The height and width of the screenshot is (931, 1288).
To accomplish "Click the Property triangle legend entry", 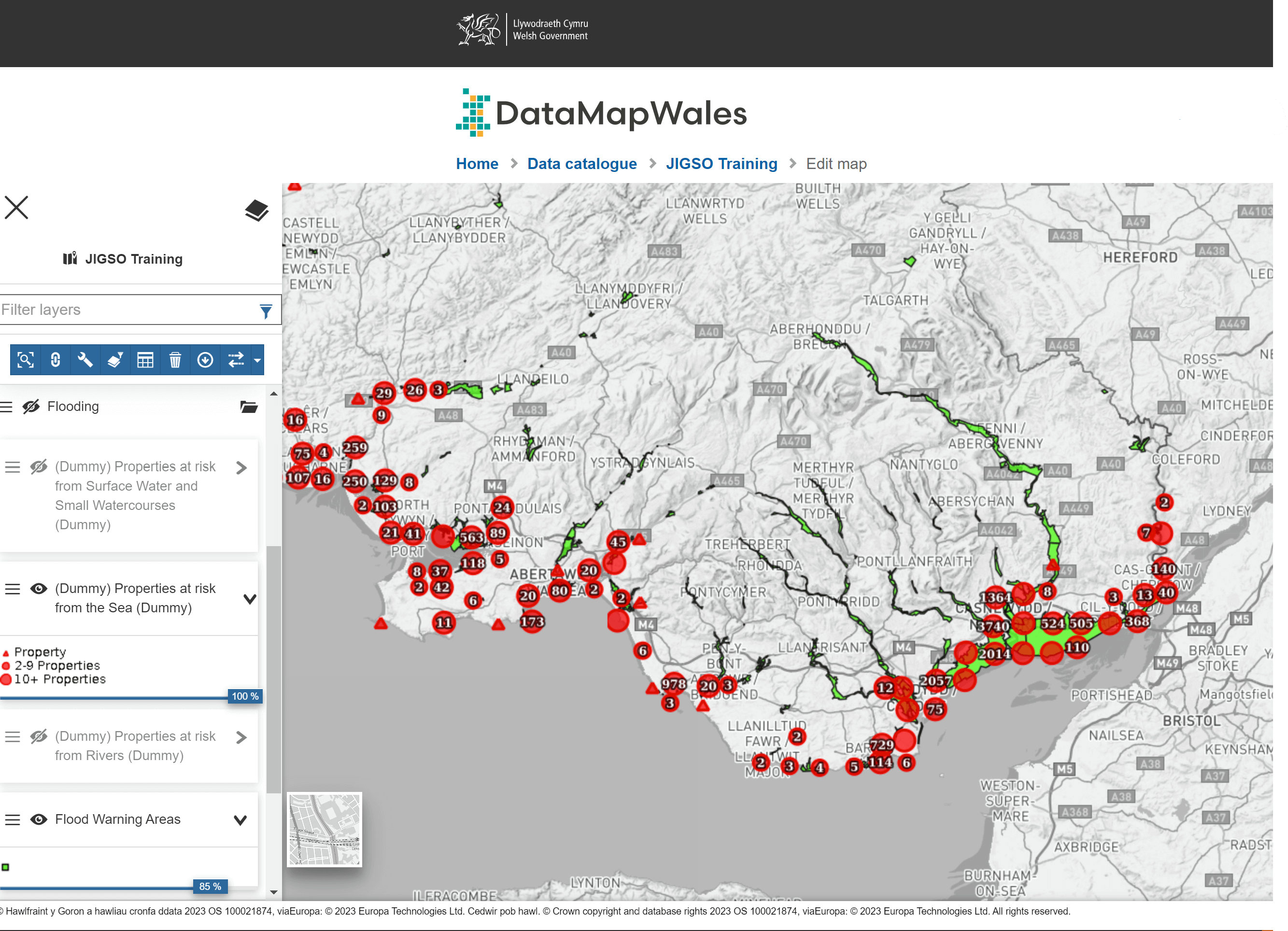I will coord(35,652).
